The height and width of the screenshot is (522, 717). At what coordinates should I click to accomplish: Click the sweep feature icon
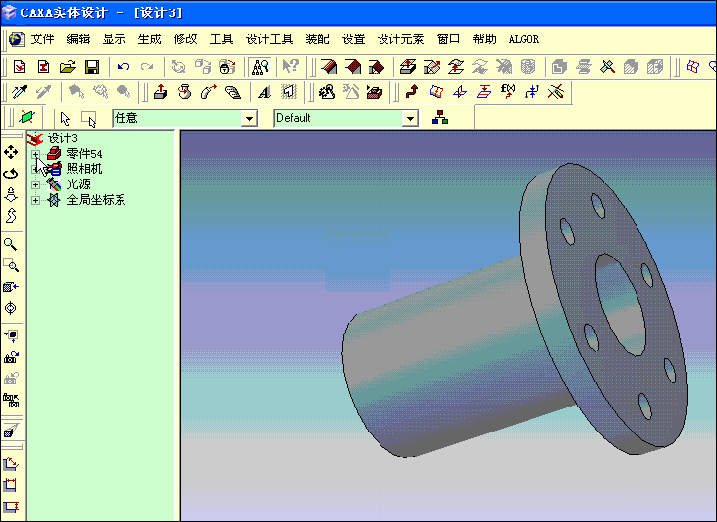point(209,92)
